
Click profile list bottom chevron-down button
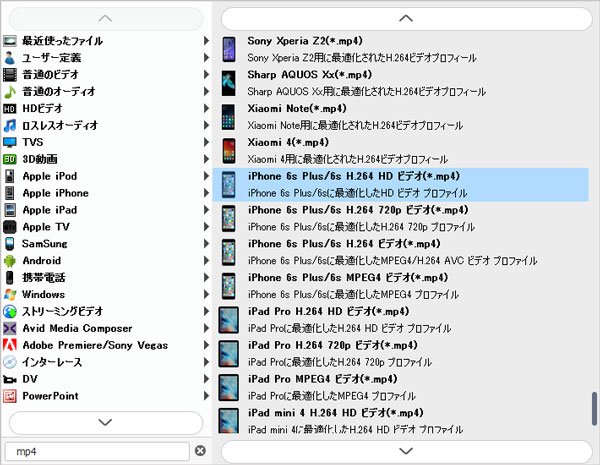coord(406,451)
